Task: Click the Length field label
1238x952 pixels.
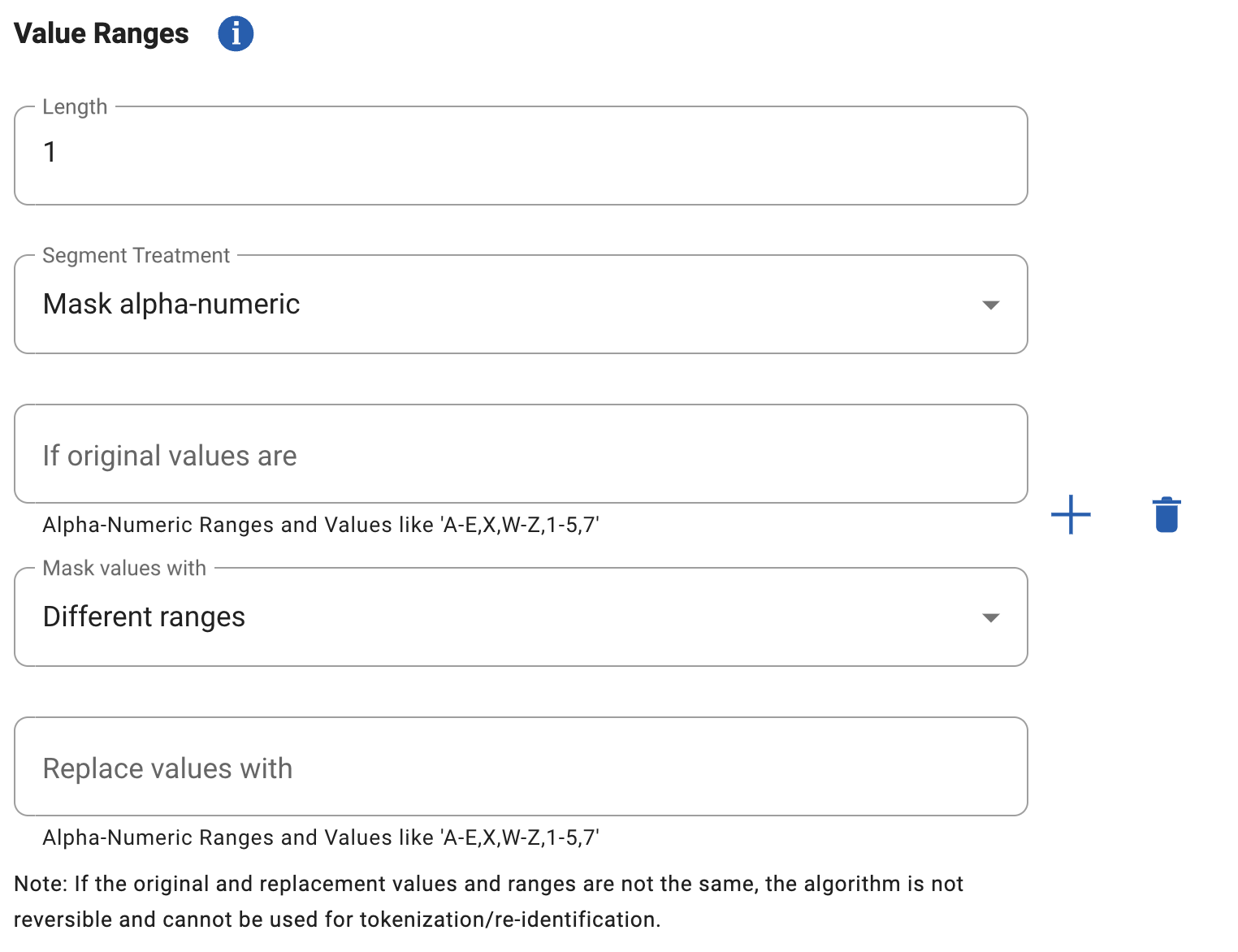Action: [x=75, y=107]
